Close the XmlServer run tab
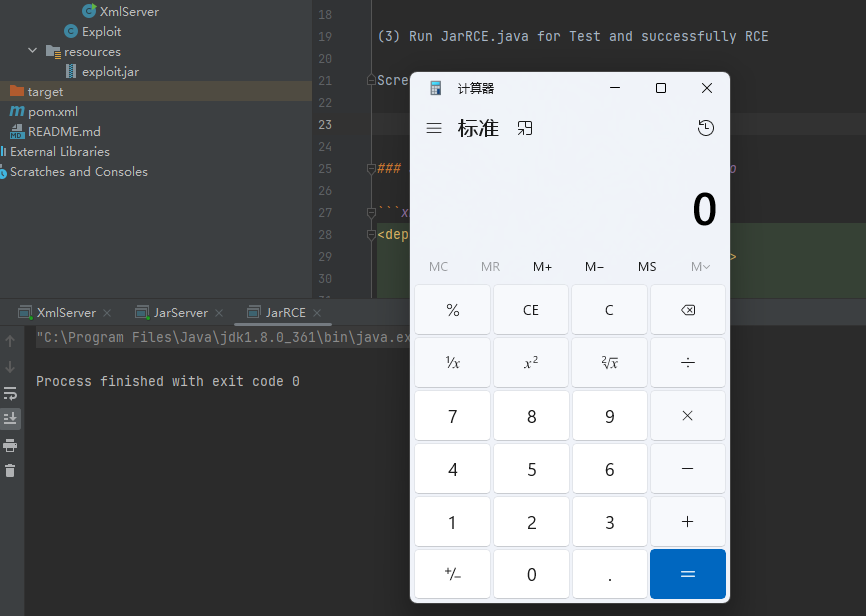 (107, 313)
